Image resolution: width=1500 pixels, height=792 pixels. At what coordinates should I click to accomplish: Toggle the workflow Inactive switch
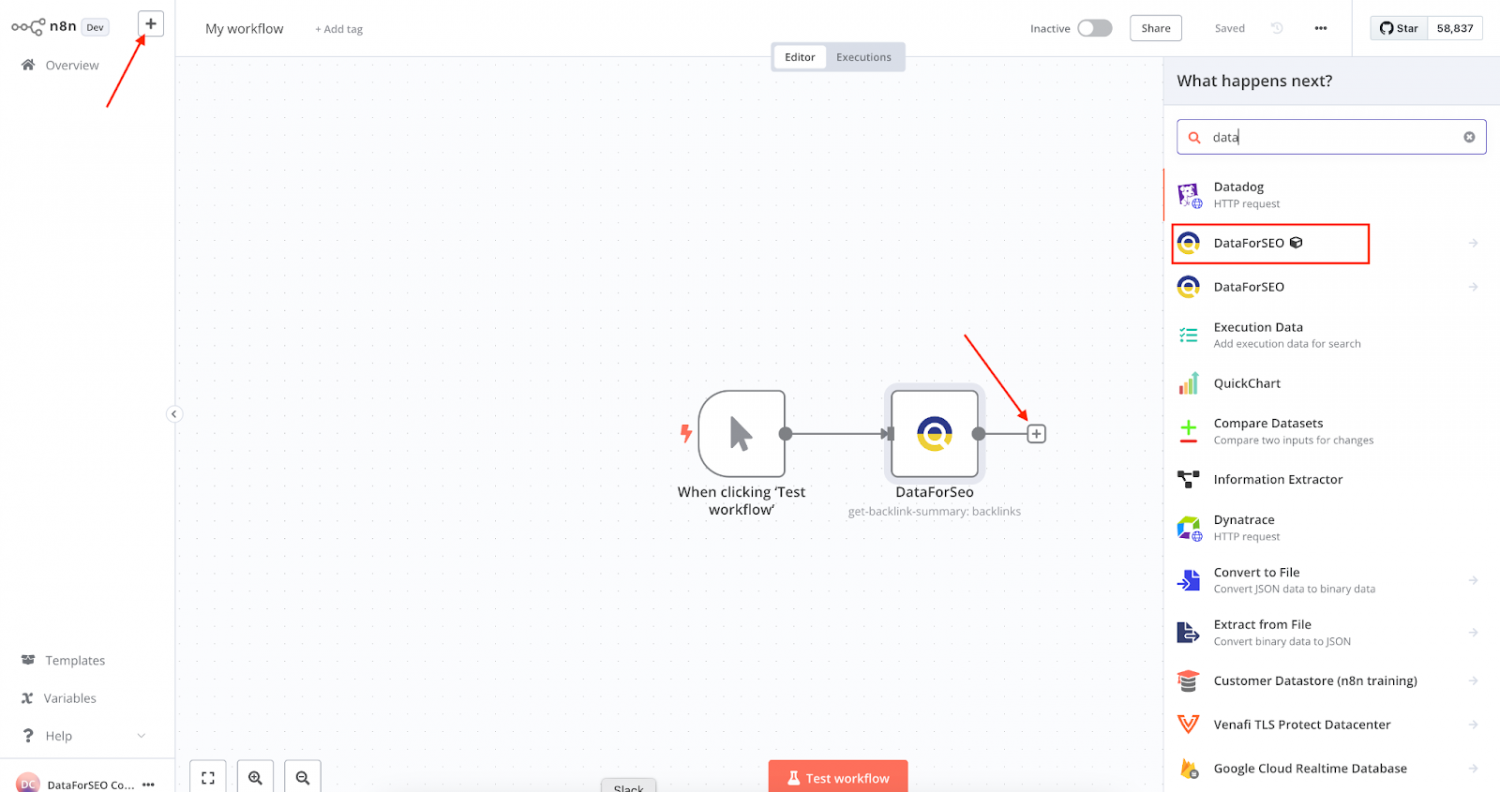pyautogui.click(x=1094, y=29)
